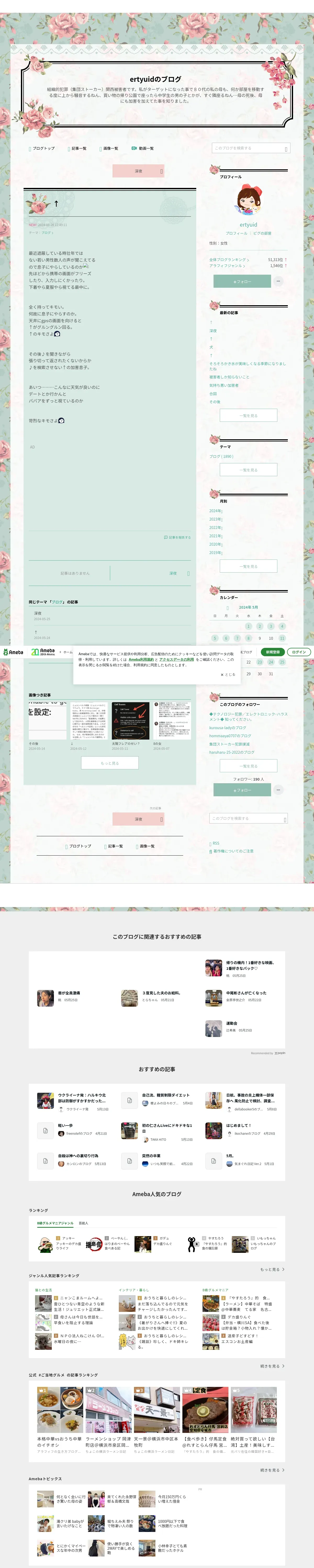Open theme link ブログ ( 1890 )
The image size is (314, 1568).
(x=221, y=456)
